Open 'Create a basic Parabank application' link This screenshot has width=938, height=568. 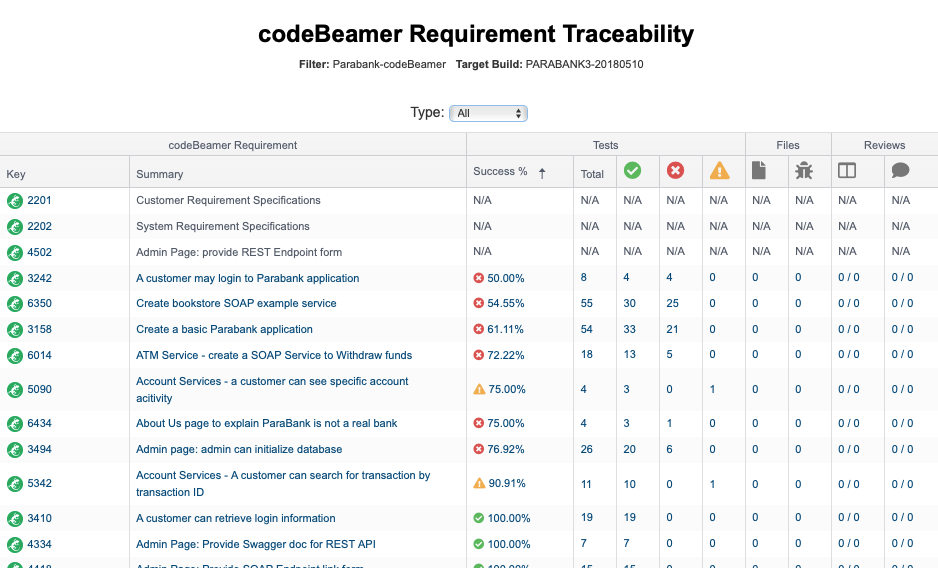click(x=224, y=329)
